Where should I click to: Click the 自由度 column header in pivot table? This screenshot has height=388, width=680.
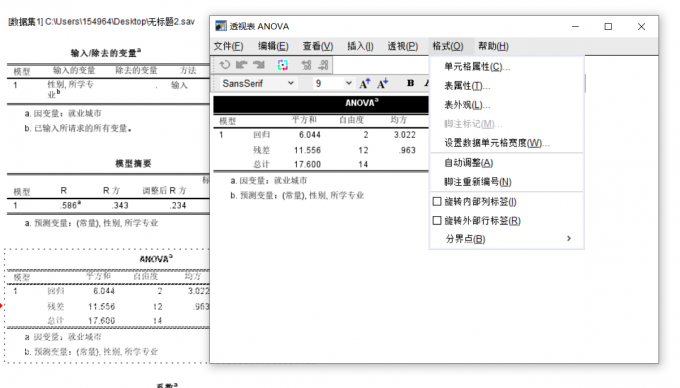pos(351,120)
